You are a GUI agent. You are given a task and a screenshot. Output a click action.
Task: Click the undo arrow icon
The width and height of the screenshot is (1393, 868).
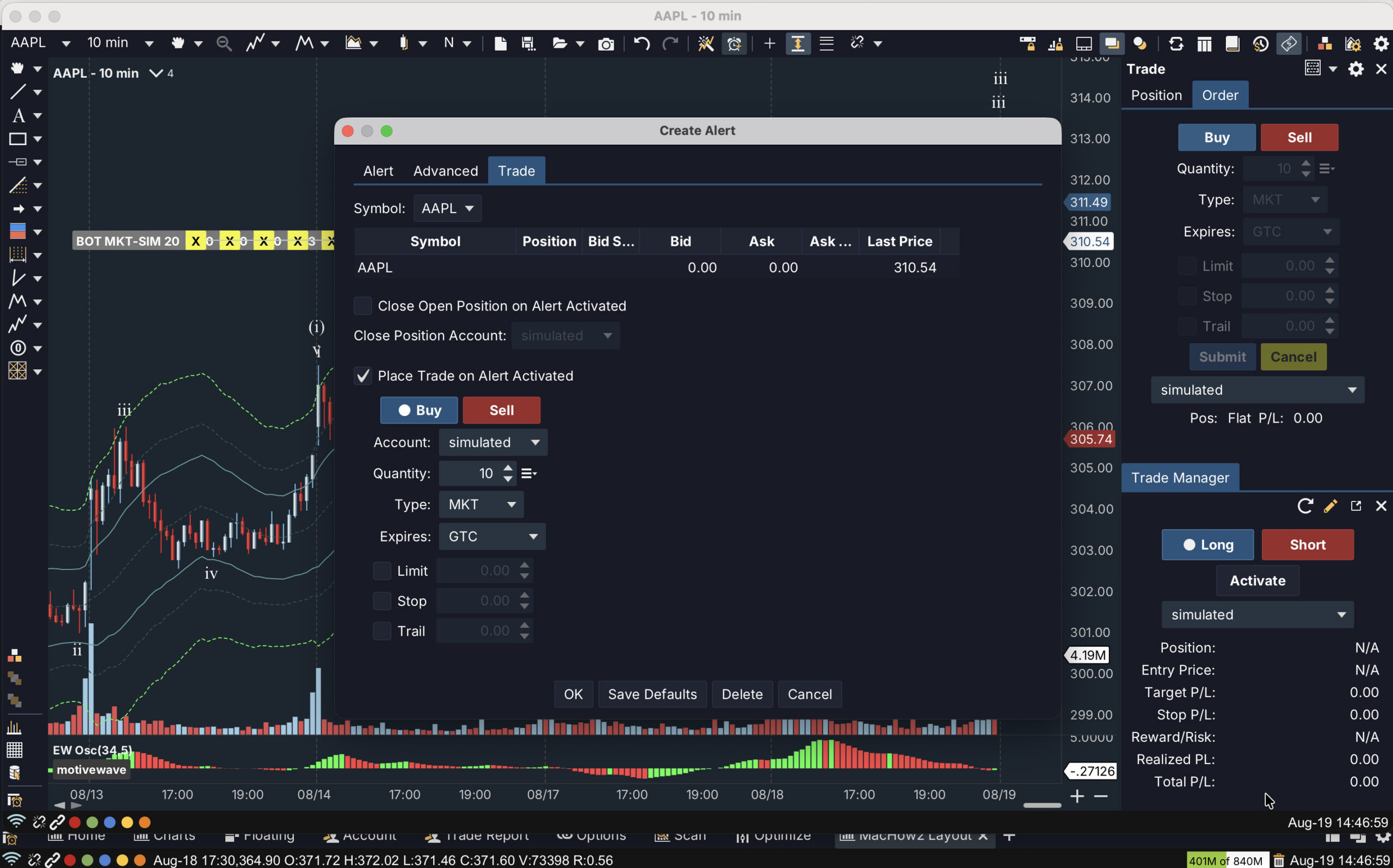pyautogui.click(x=642, y=44)
